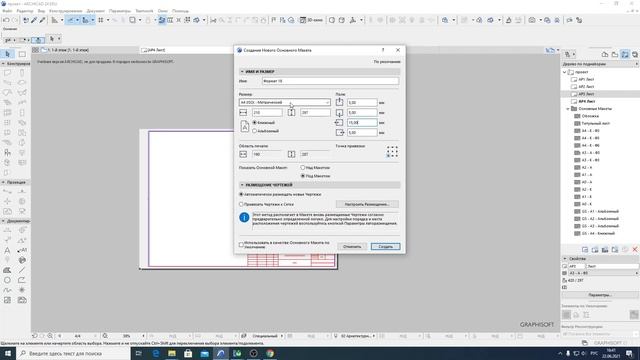Open the Файл menu
This screenshot has height=360, width=640.
(x=7, y=11)
